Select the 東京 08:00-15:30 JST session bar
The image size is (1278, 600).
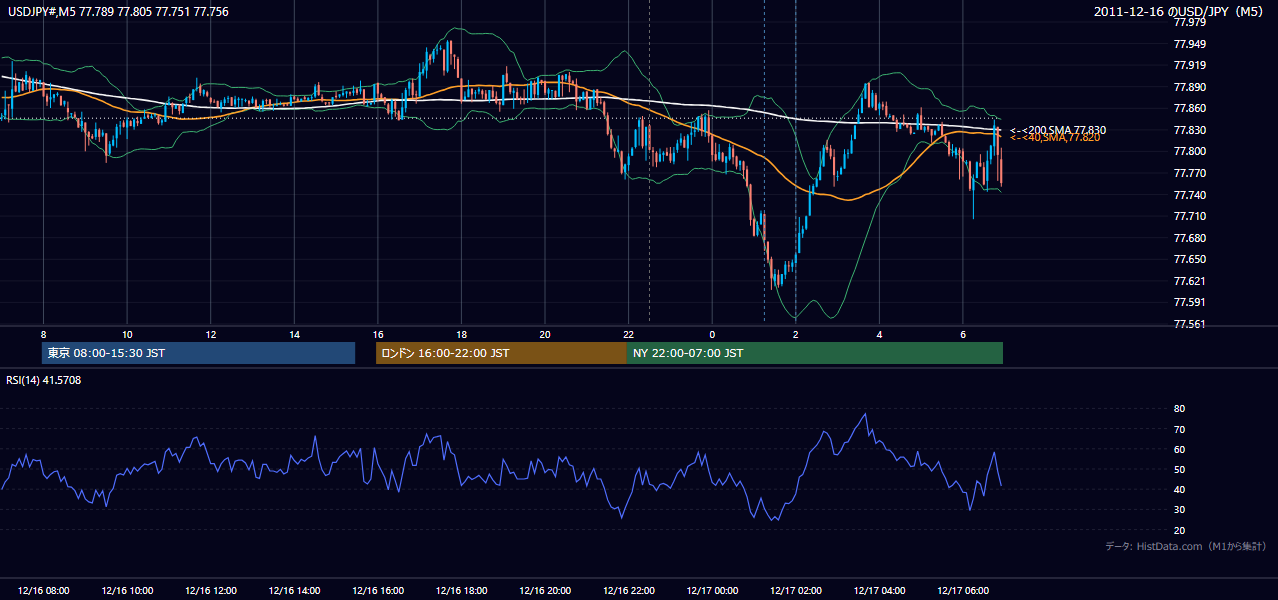point(198,353)
